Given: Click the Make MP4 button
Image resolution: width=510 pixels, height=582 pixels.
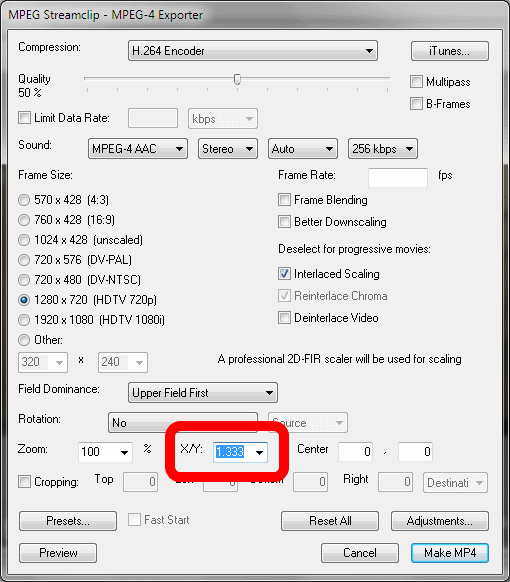Looking at the screenshot, I should click(450, 553).
